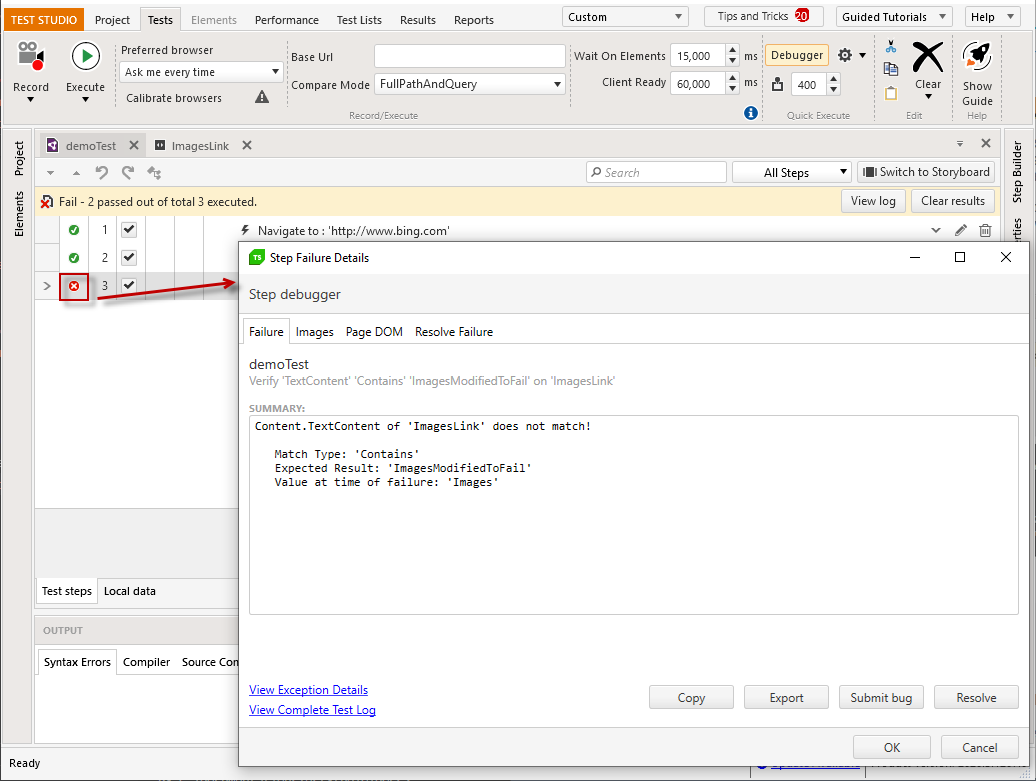Click the Calibrate browsers warning triangle icon
The width and height of the screenshot is (1036, 781).
click(262, 97)
